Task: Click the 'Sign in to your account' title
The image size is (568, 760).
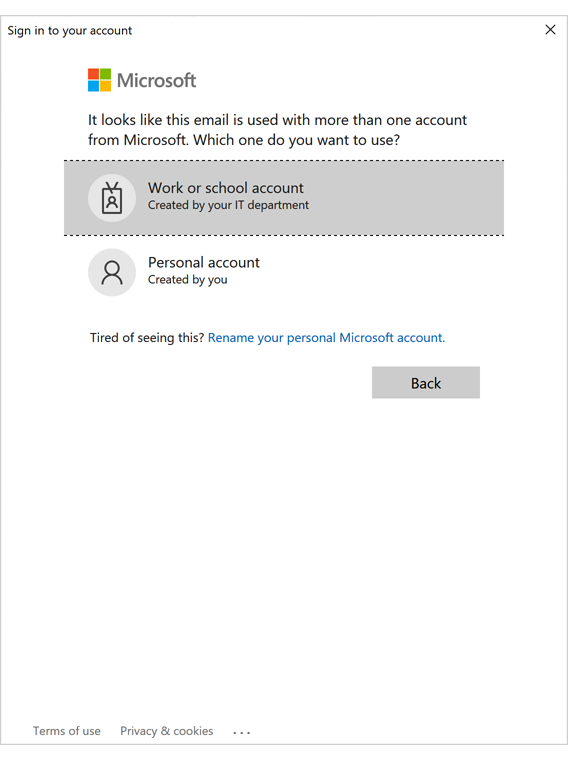Action: [x=69, y=31]
